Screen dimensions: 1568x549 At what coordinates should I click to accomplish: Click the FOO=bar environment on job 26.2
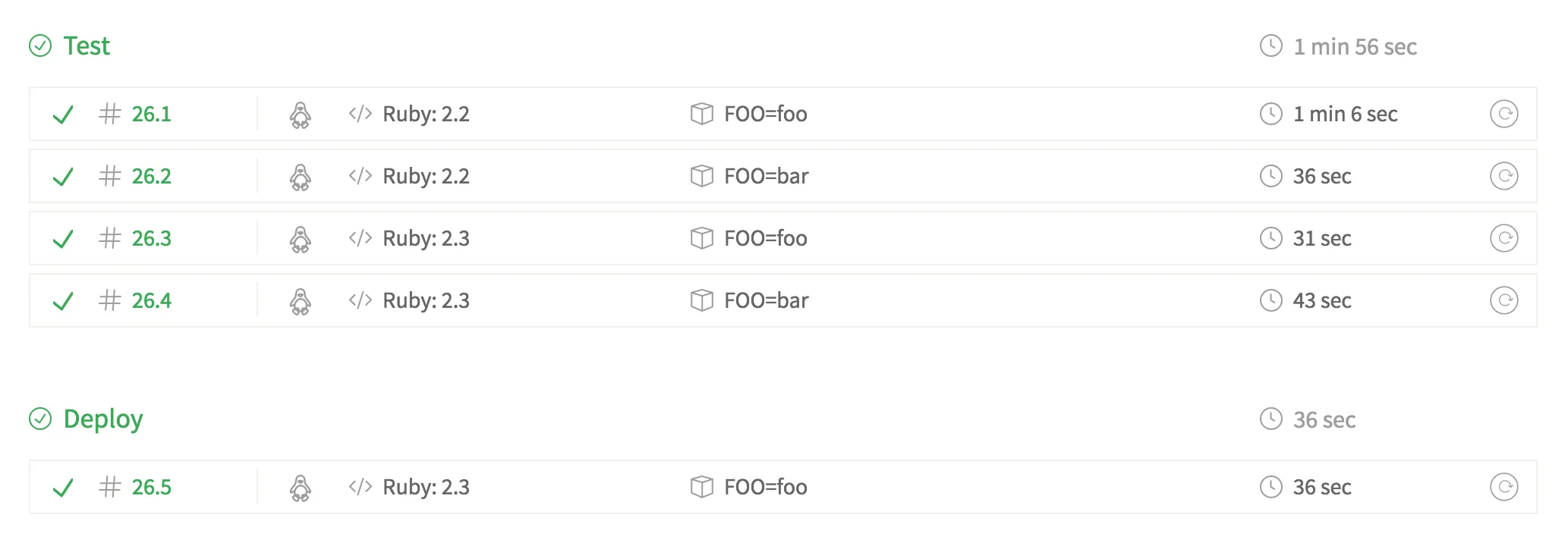(766, 177)
